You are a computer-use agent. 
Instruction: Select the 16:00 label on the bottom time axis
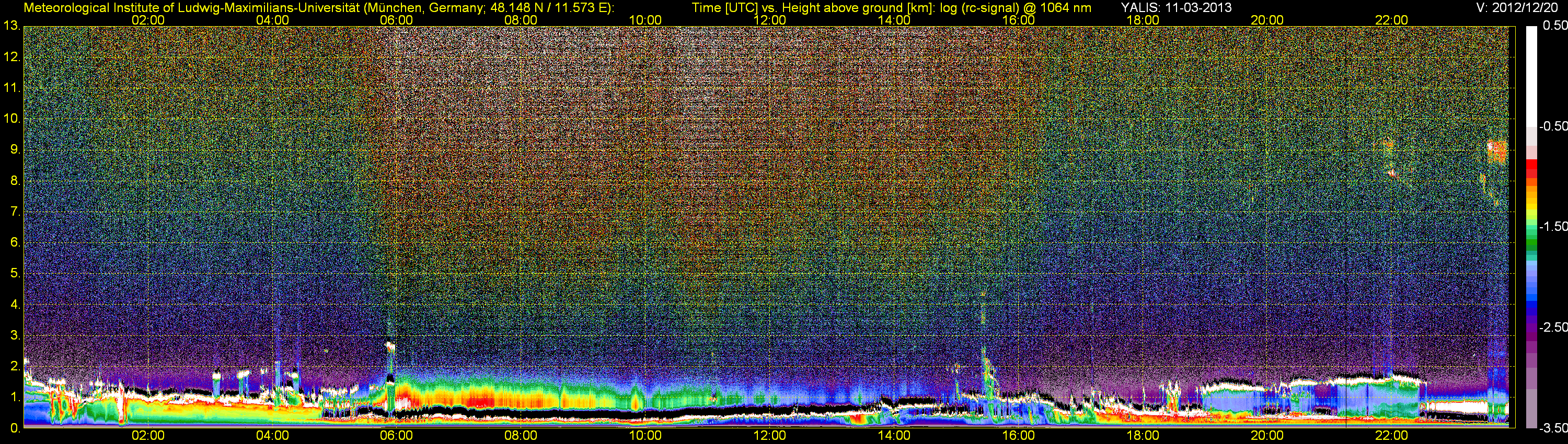click(x=1018, y=436)
